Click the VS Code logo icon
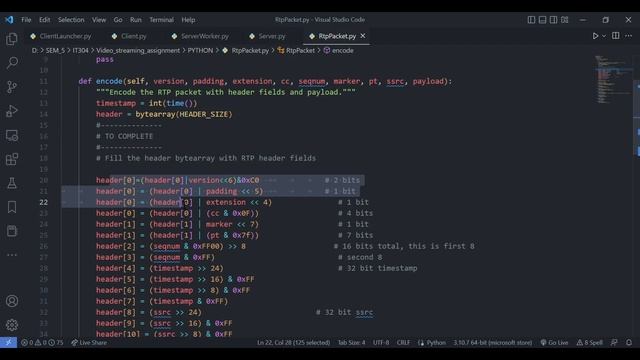640x360 pixels. pos(9,20)
